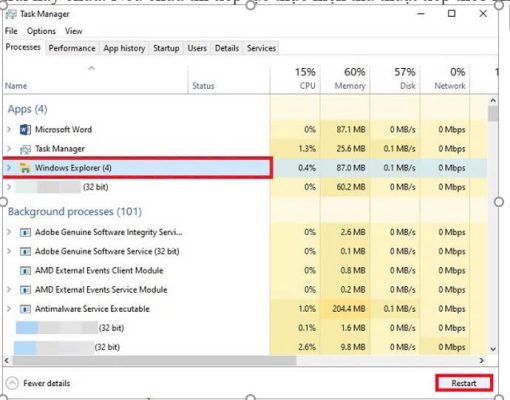Screen dimensions: 510x400
Task: Select the Background processes (101) heading
Action: click(x=75, y=212)
